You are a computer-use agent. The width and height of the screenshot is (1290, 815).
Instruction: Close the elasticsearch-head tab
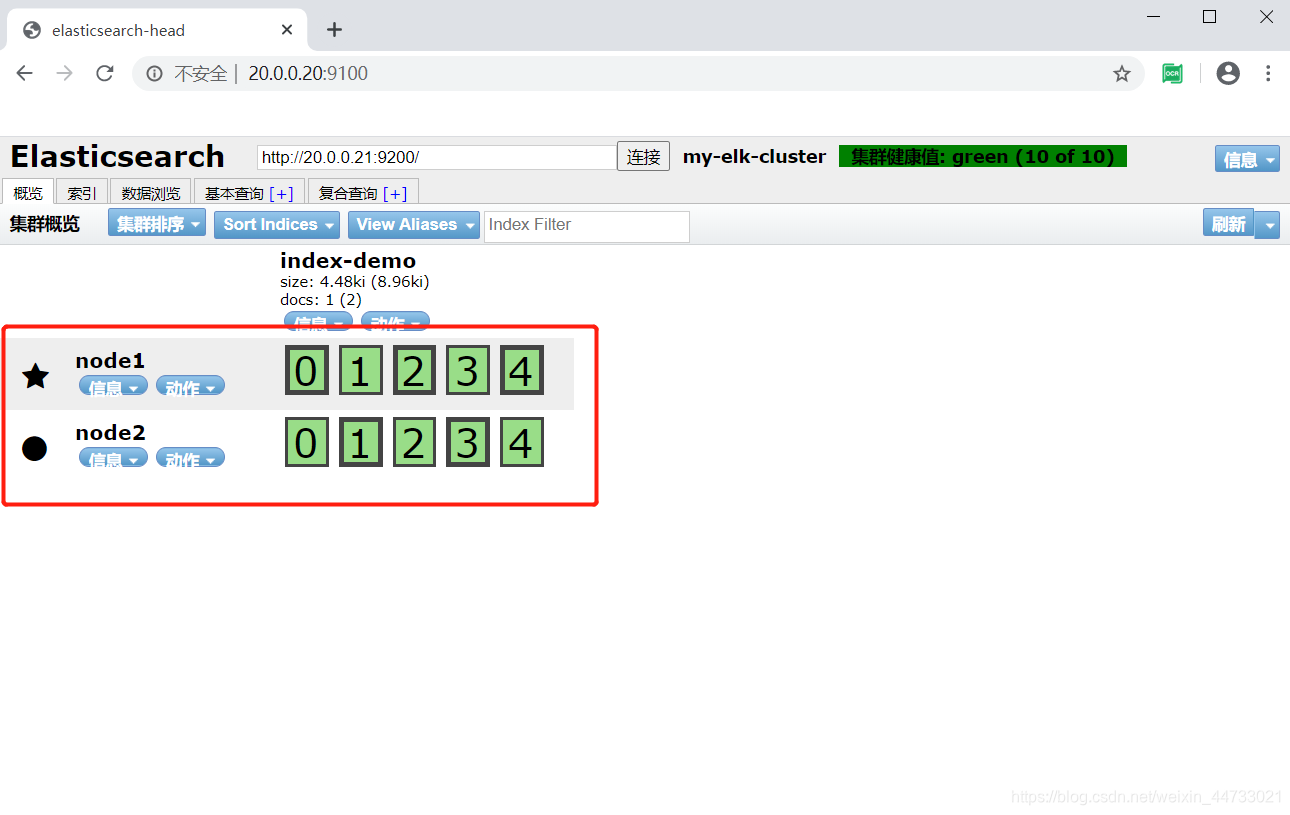tap(287, 30)
